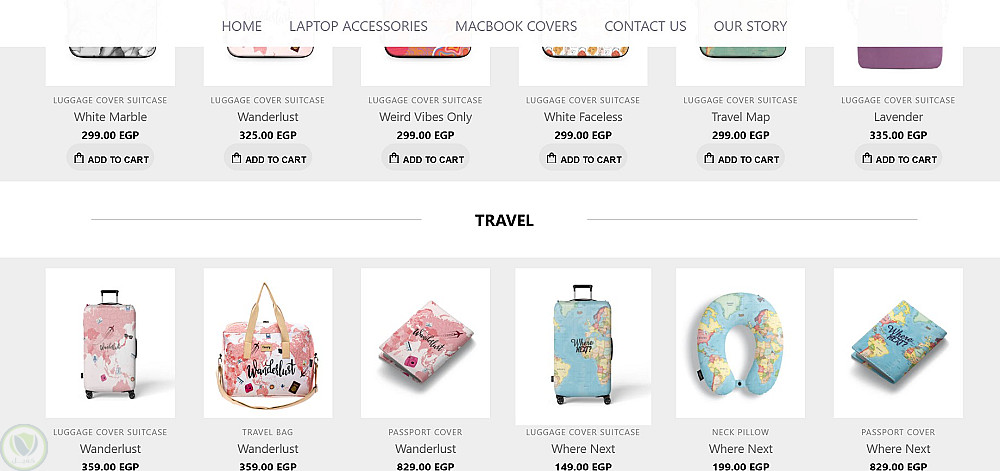This screenshot has height=471, width=1000.
Task: Open pink Wanderlust suitcase cover image
Action: coord(110,343)
